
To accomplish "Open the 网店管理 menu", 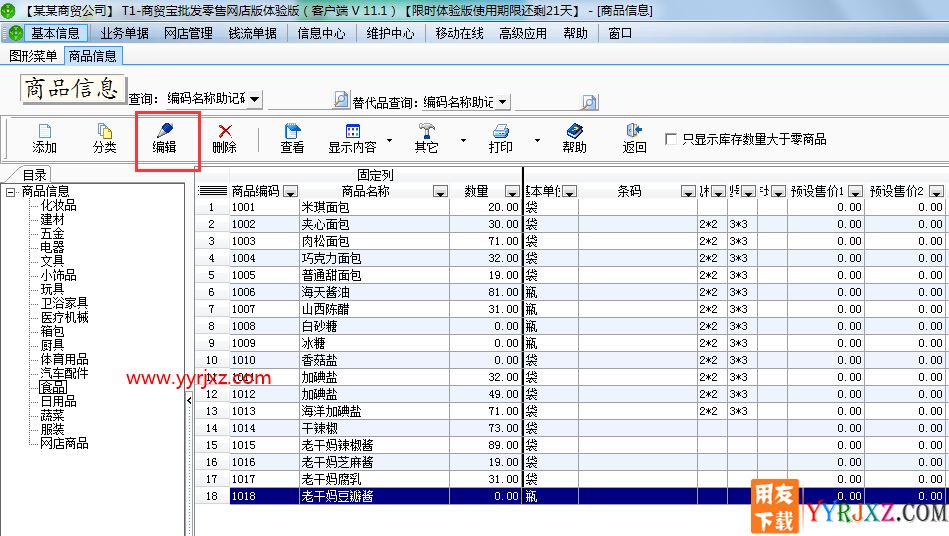I will tap(188, 33).
